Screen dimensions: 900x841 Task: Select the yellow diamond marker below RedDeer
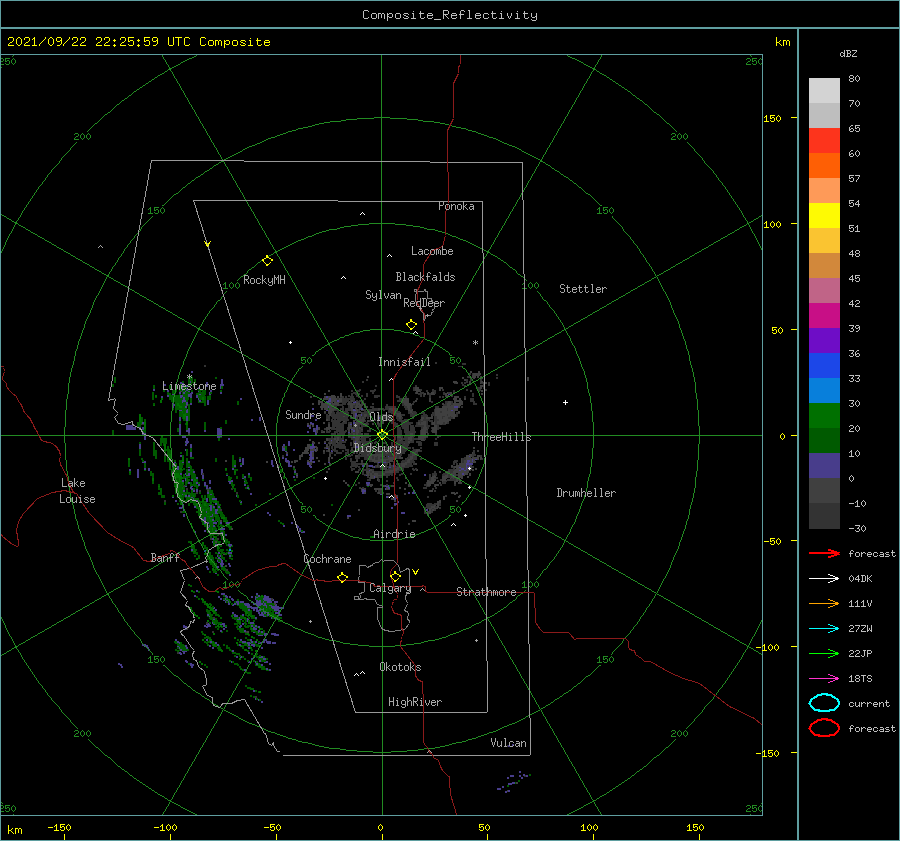(412, 325)
